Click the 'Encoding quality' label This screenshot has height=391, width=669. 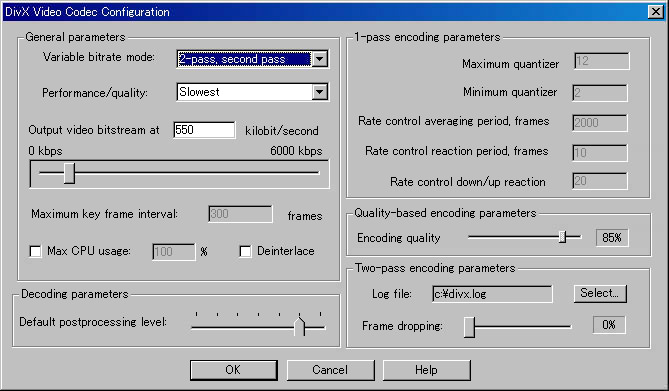pyautogui.click(x=398, y=238)
